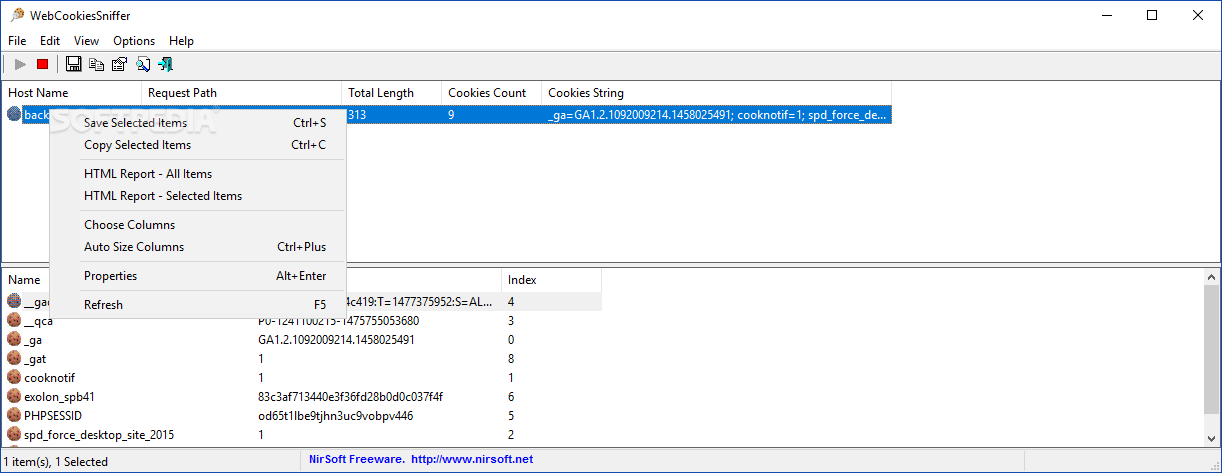Open the Options menu
Screen dimensions: 1222x473
tap(134, 41)
